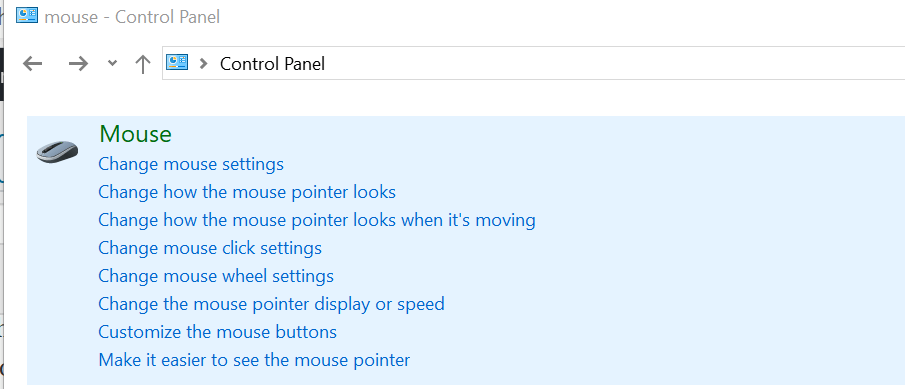Open the green Mouse heading
The width and height of the screenshot is (905, 389).
pos(136,134)
